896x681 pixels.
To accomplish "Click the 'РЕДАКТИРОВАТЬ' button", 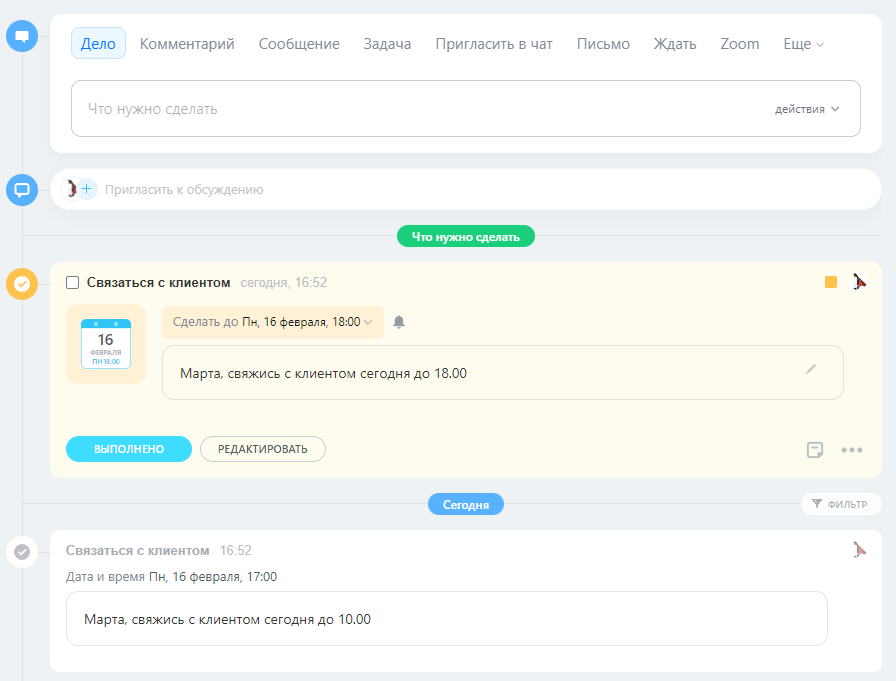I will click(263, 449).
